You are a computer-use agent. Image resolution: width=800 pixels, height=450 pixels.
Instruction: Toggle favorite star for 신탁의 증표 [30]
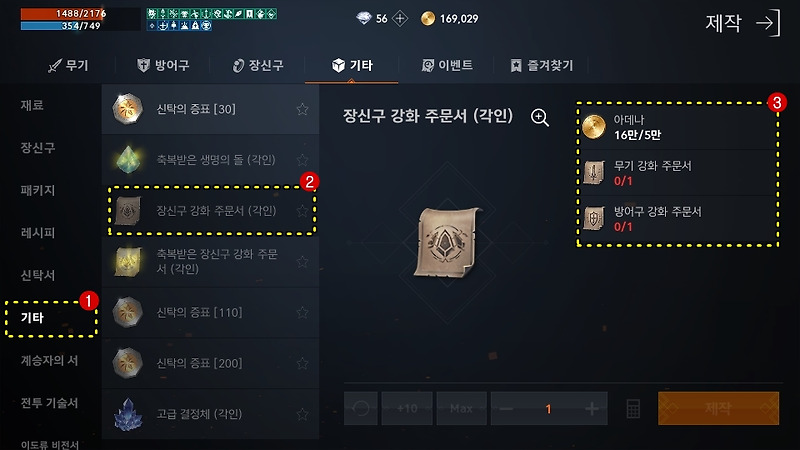(303, 109)
